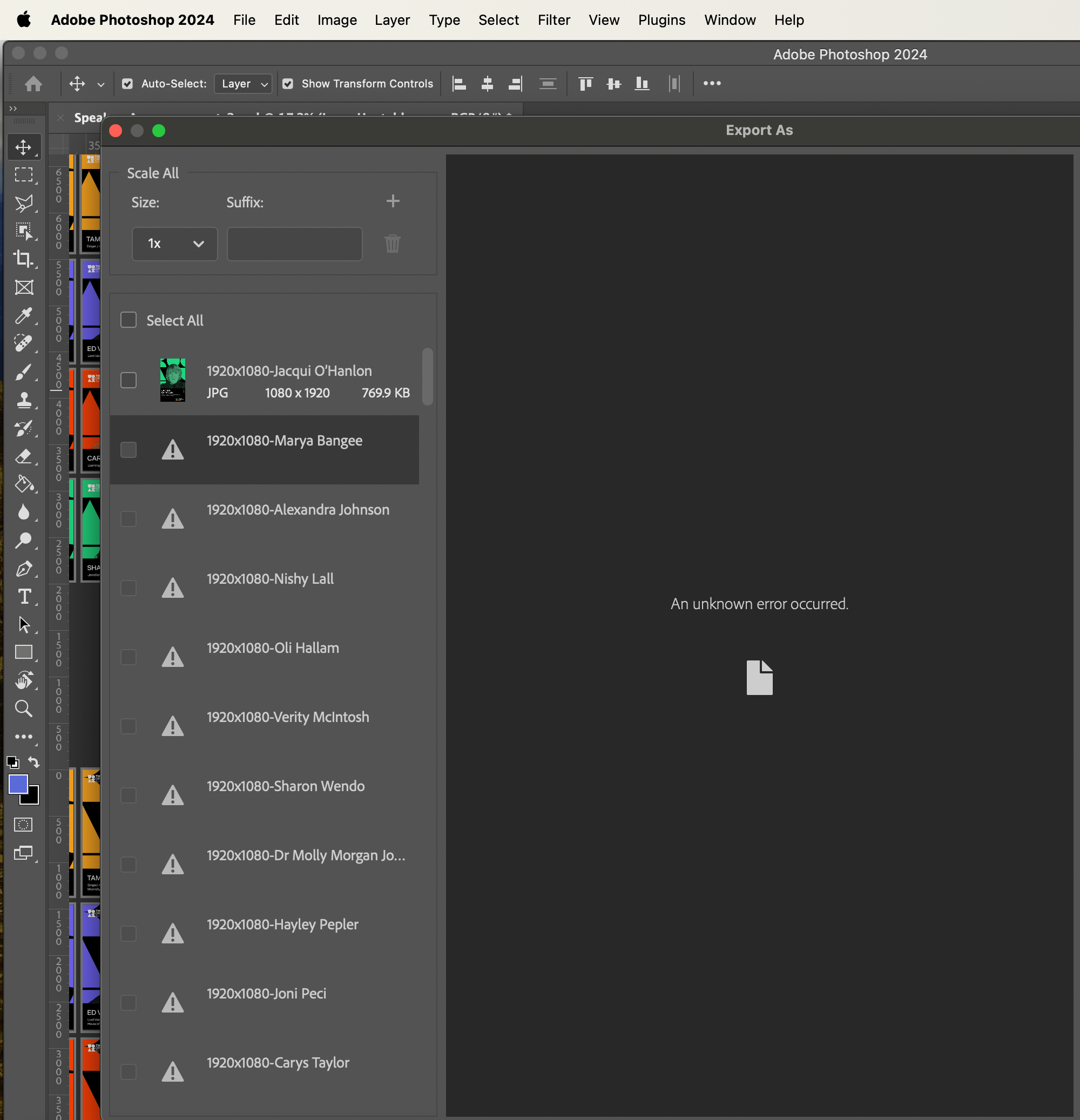The height and width of the screenshot is (1120, 1080).
Task: Open the Size scale dropdown
Action: (174, 244)
